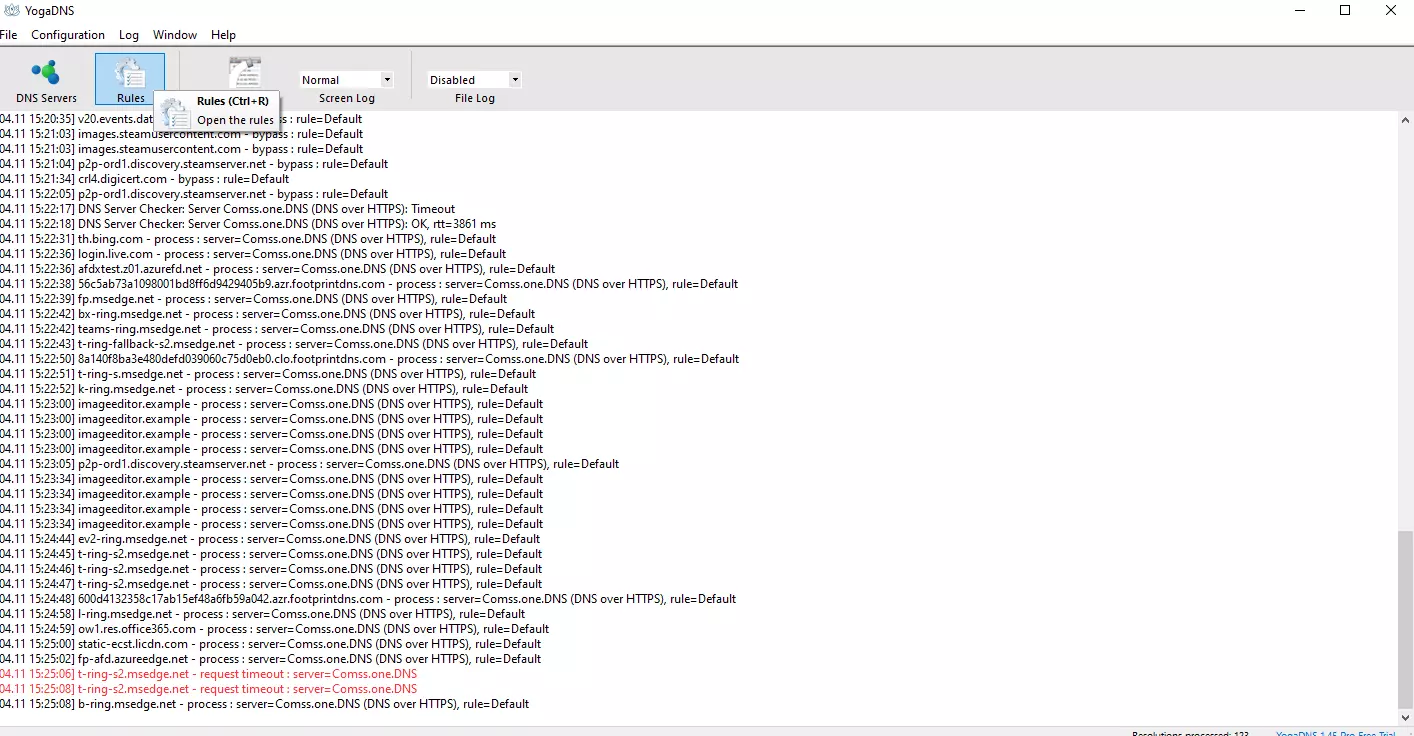
Task: Open the File Log dropdown showing Disabled
Action: (x=474, y=80)
